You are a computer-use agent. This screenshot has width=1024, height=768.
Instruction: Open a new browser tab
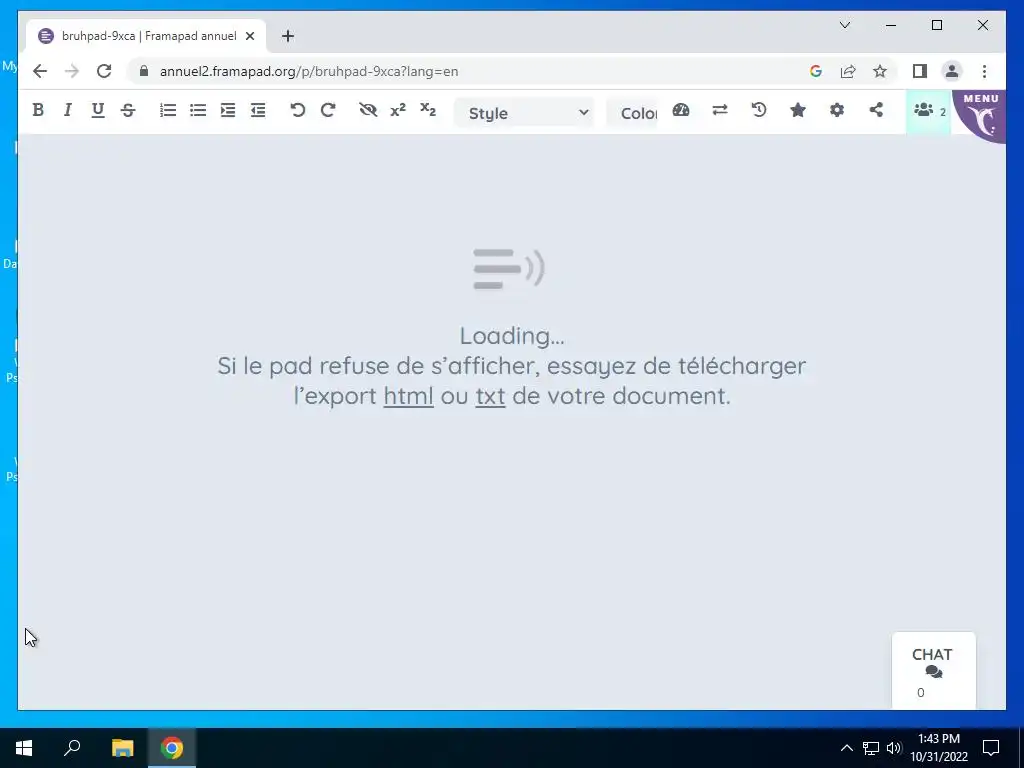coord(288,36)
